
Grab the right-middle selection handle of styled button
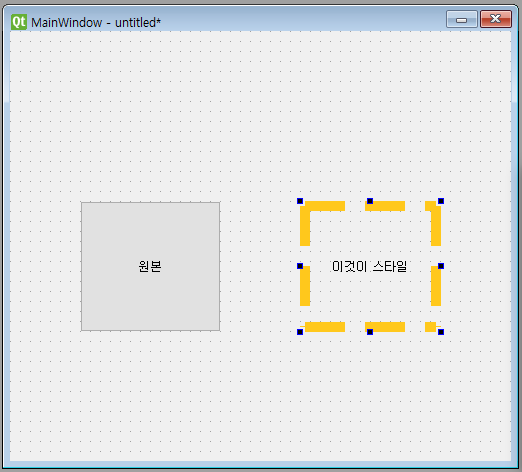coord(441,266)
